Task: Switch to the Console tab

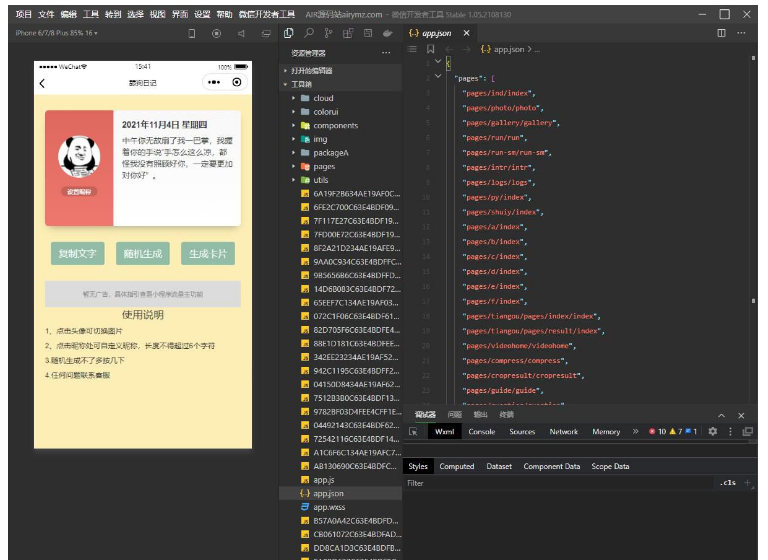Action: pos(481,432)
